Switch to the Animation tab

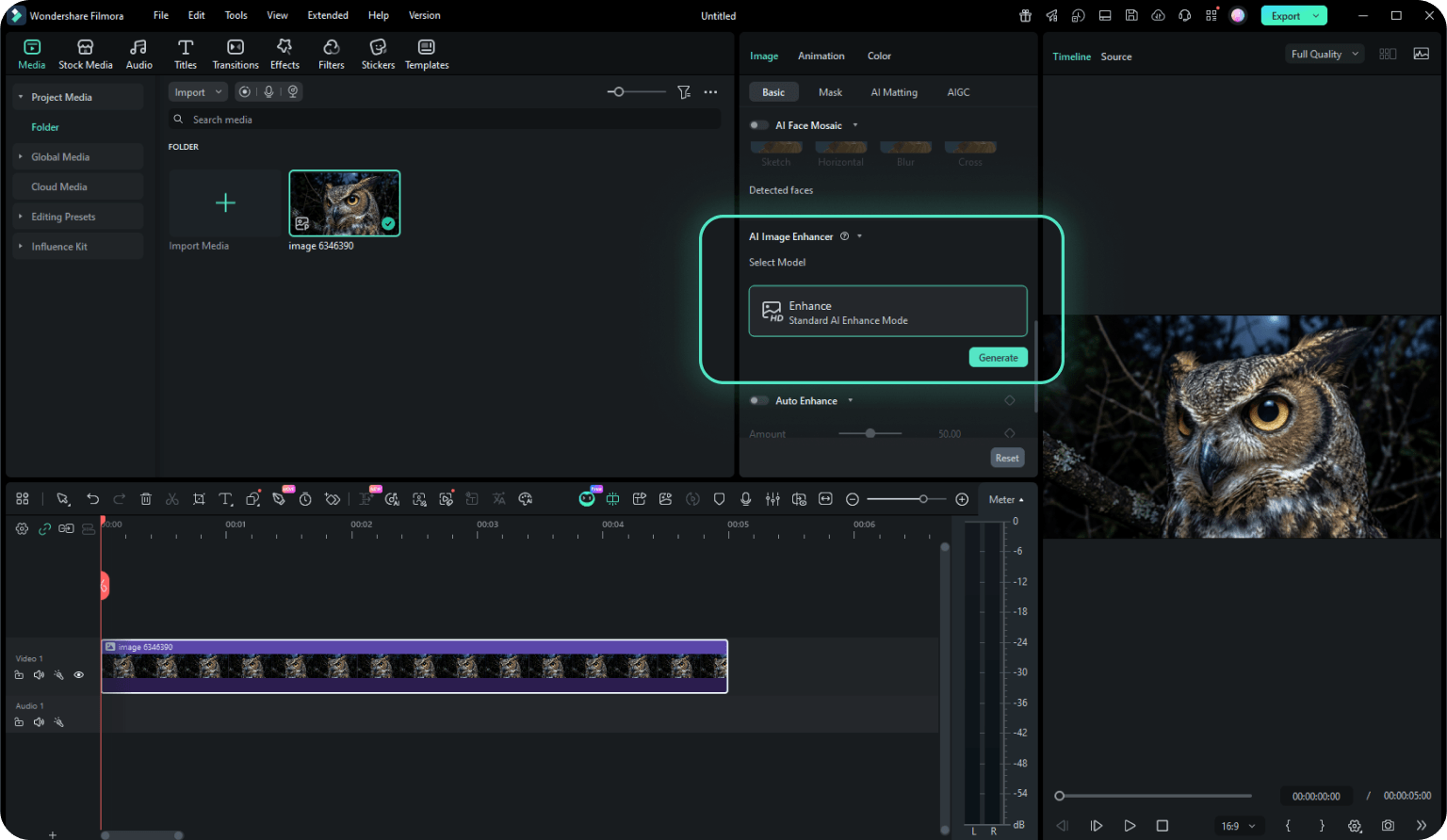point(821,57)
